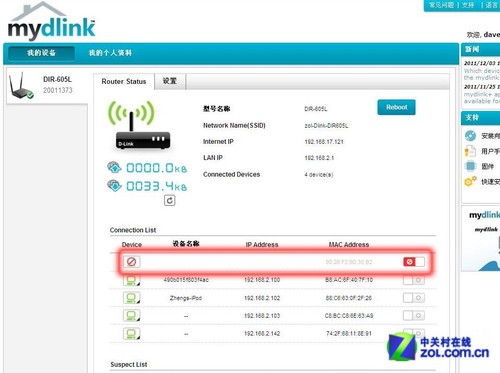Click the firmware chip icon
Screen dimensions: 500x373
click(x=470, y=166)
